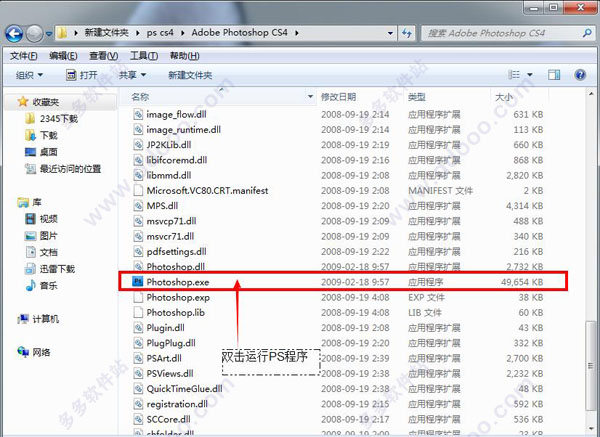Screen dimensions: 600x437
Task: Open 下载 in the navigation pane
Action: coord(49,135)
